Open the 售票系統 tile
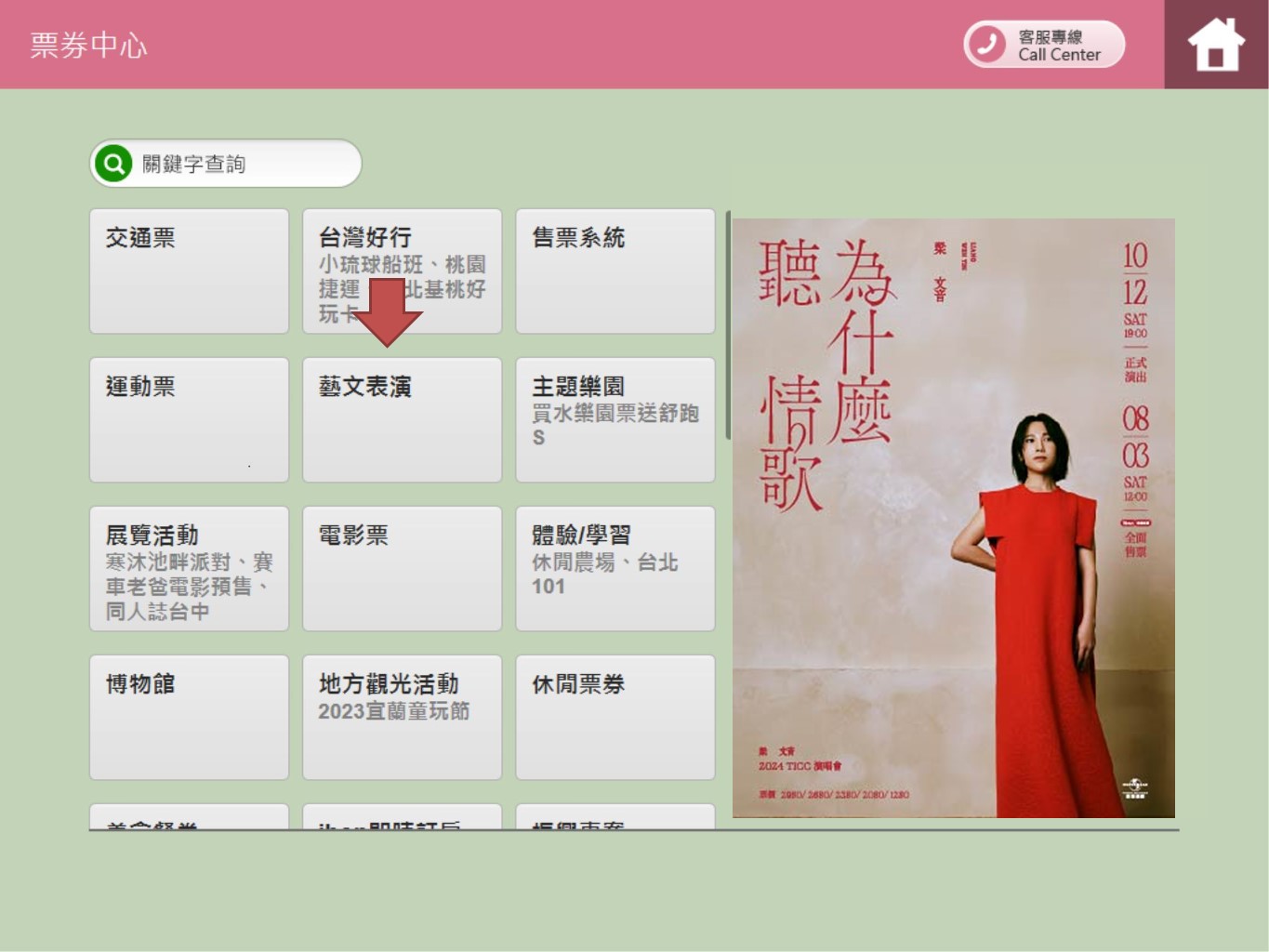The image size is (1269, 952). 615,271
